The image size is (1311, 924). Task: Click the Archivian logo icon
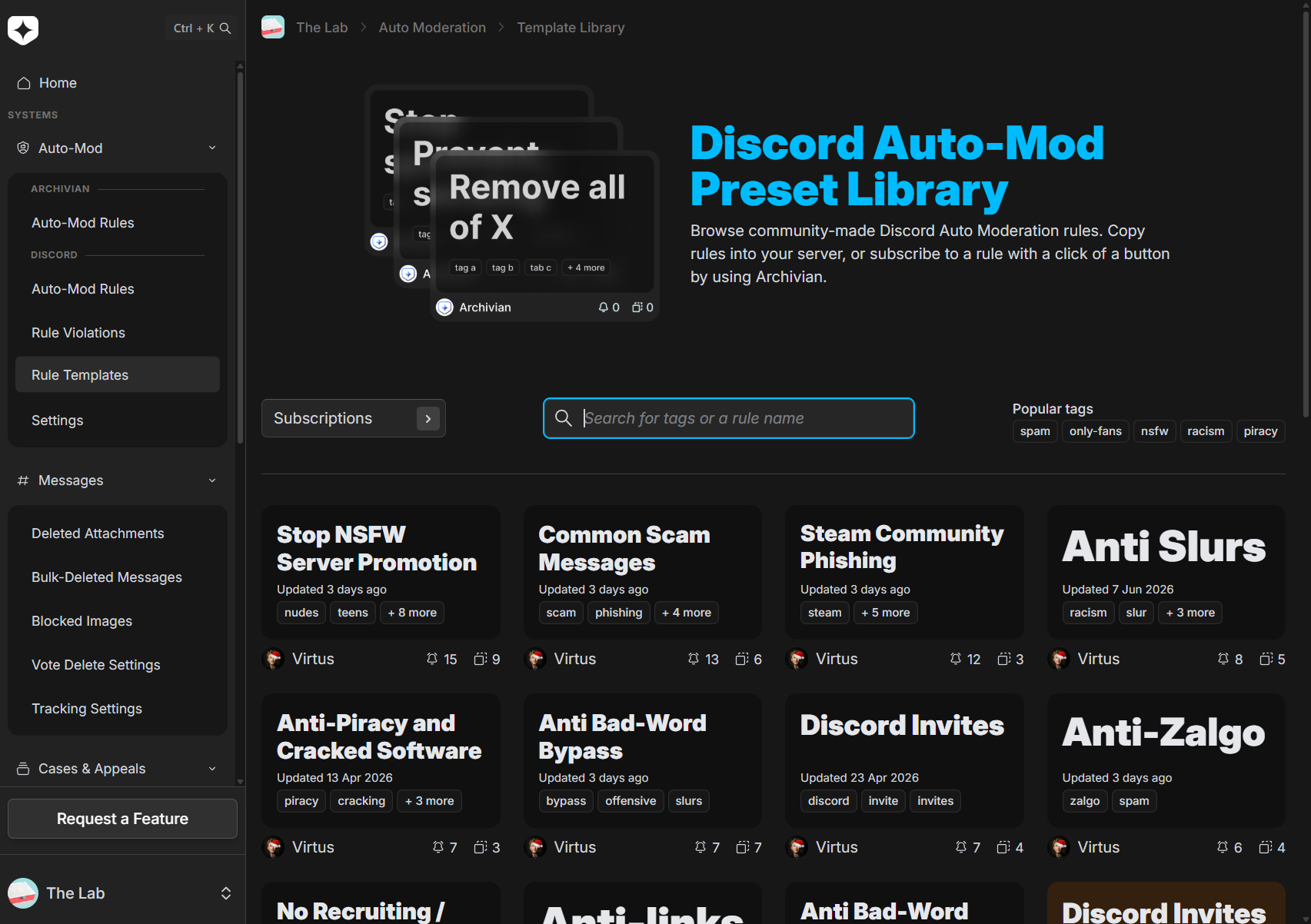[x=23, y=30]
